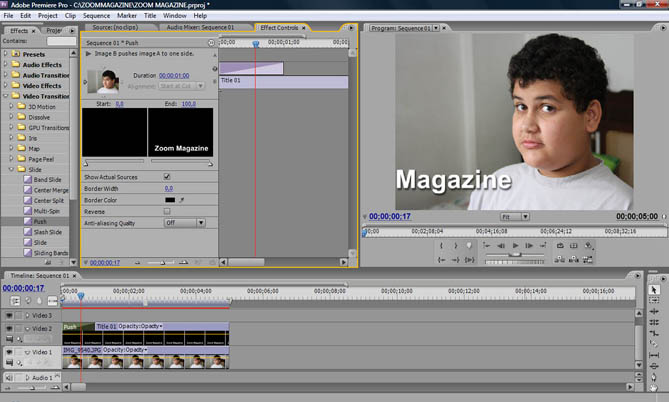Click the Duration timecode value
669x402 pixels.
coord(174,76)
